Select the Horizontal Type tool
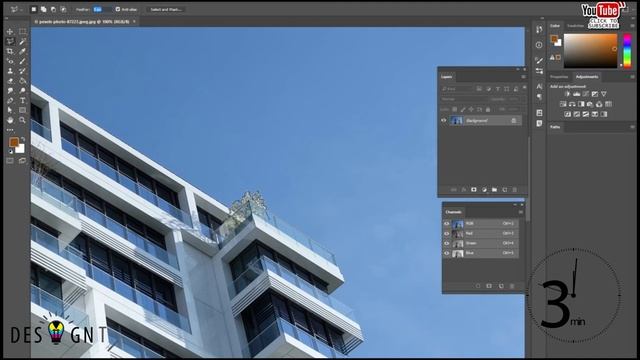Image resolution: width=640 pixels, height=360 pixels. [22, 100]
